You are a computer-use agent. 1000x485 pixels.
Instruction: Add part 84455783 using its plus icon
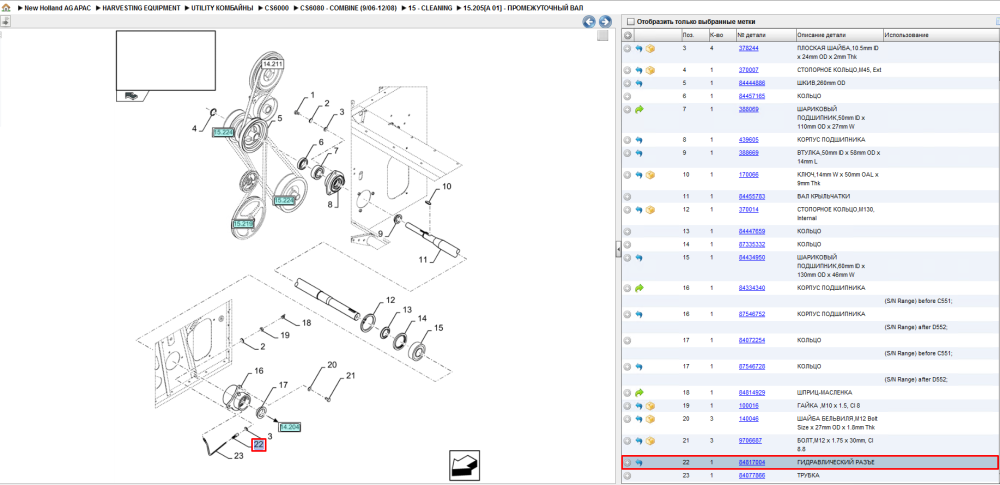(628, 197)
